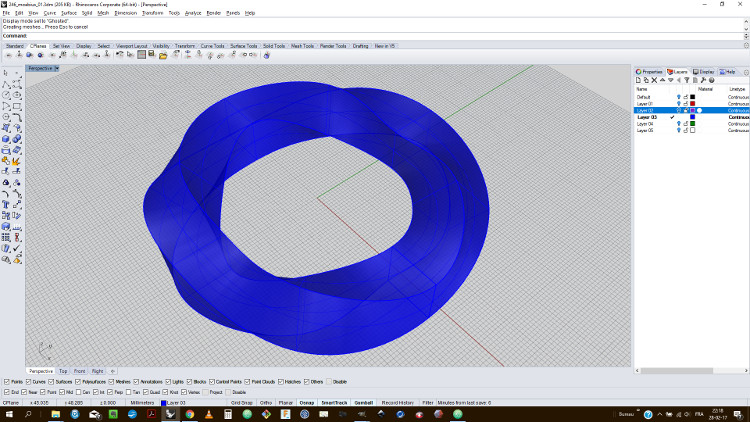Select the Circle tool in the left sidebar

click(x=6, y=95)
